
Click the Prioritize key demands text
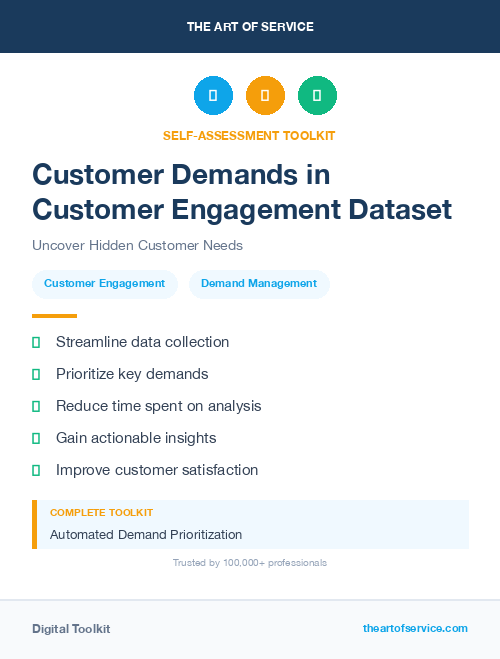tap(132, 374)
